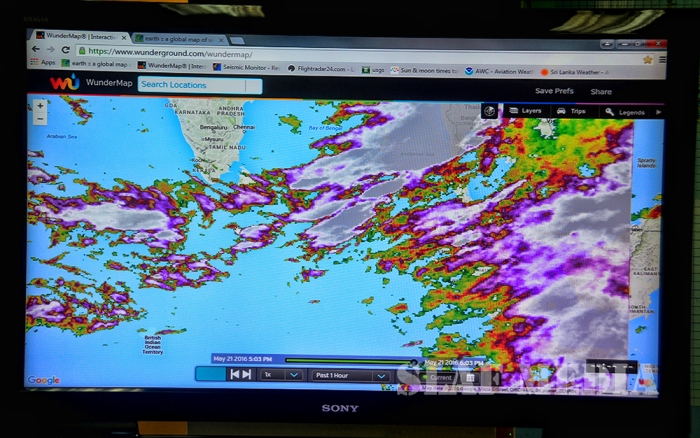Viewport: 700px width, 438px height.
Task: Expand the Past 1 Hour dropdown
Action: pos(350,375)
